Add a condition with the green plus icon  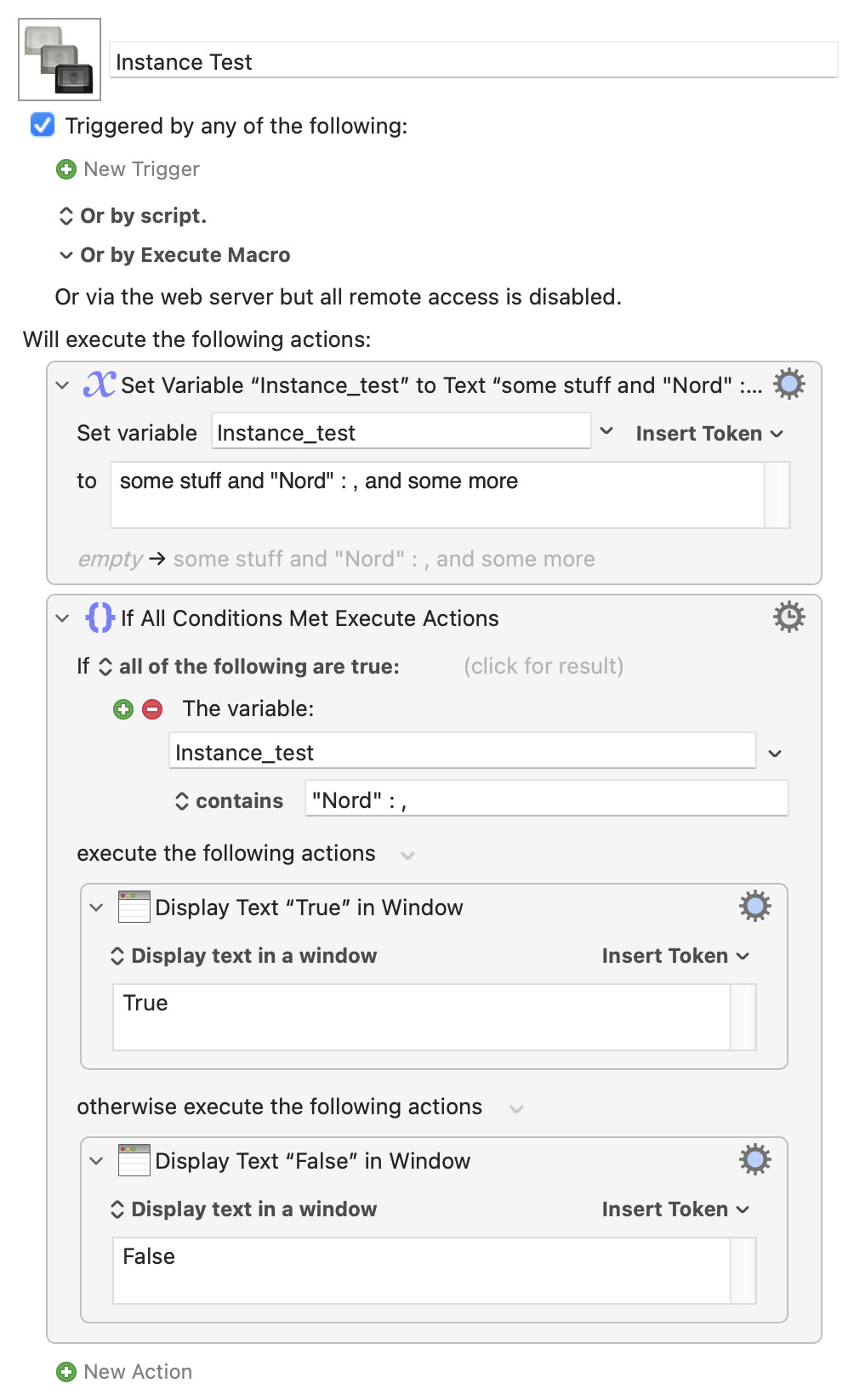click(123, 709)
